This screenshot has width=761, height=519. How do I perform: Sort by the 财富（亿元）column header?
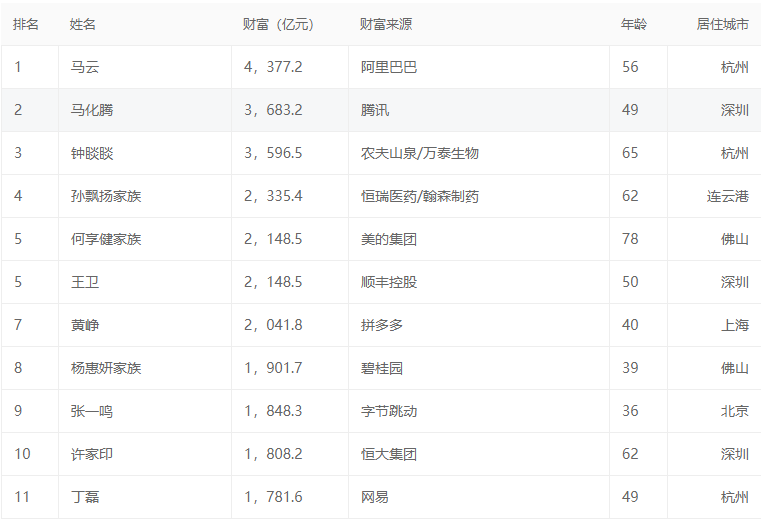[x=279, y=24]
